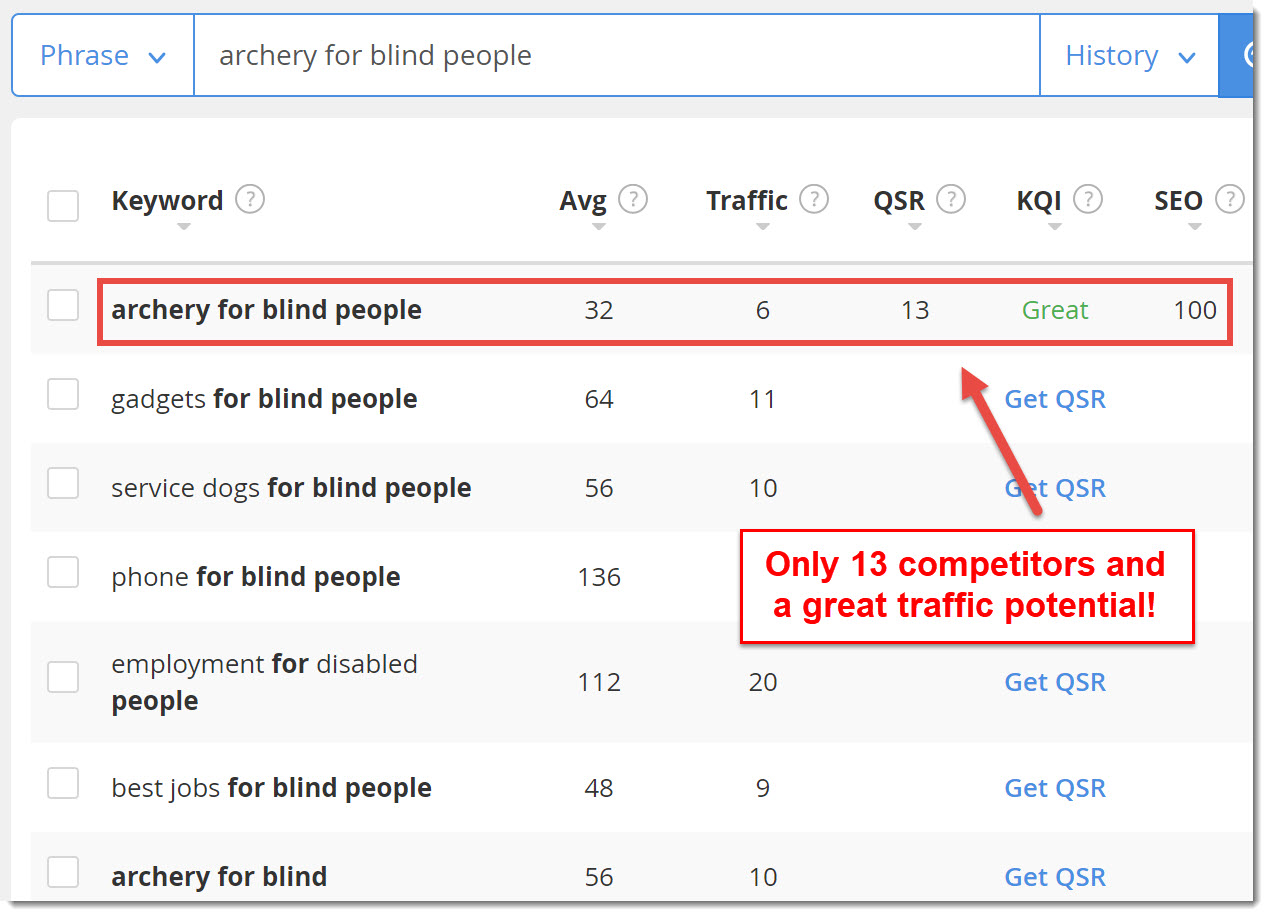
Task: Click the blue search button icon
Action: [1237, 55]
